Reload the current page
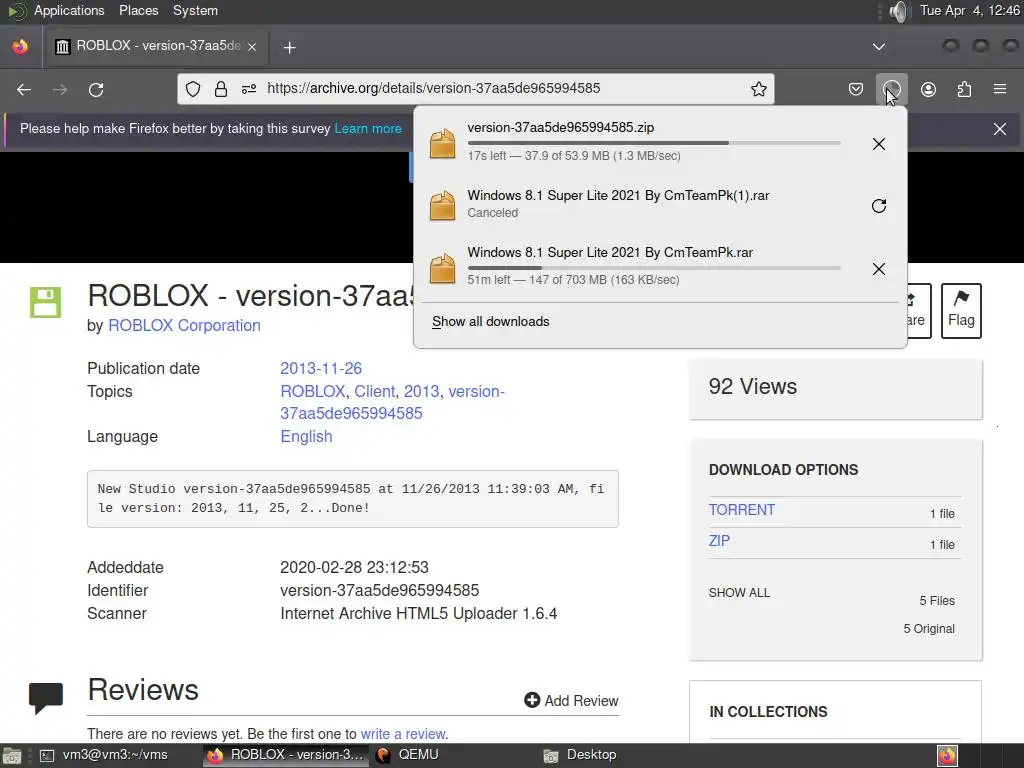 tap(96, 89)
